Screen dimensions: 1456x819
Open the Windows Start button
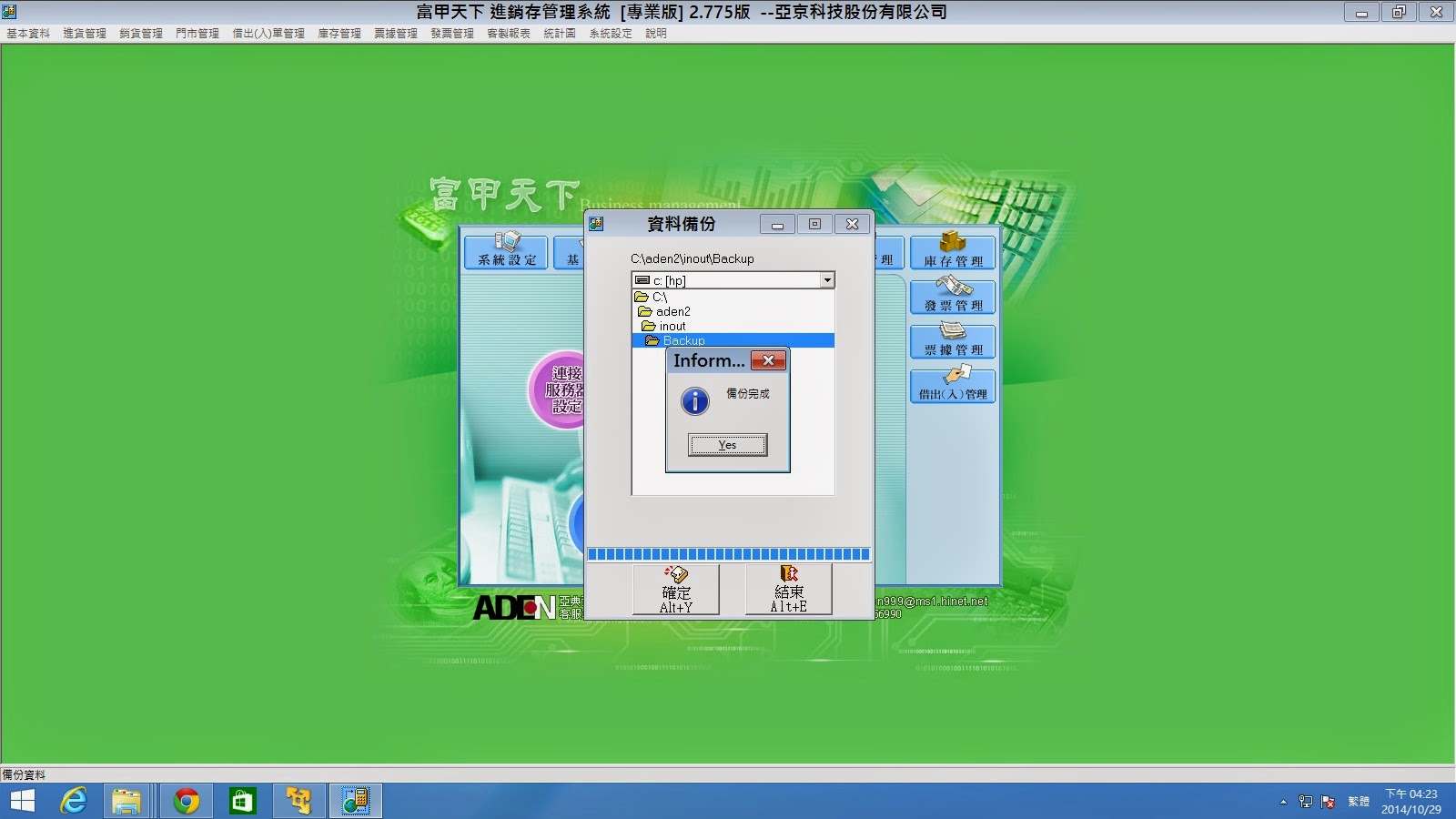[x=22, y=801]
